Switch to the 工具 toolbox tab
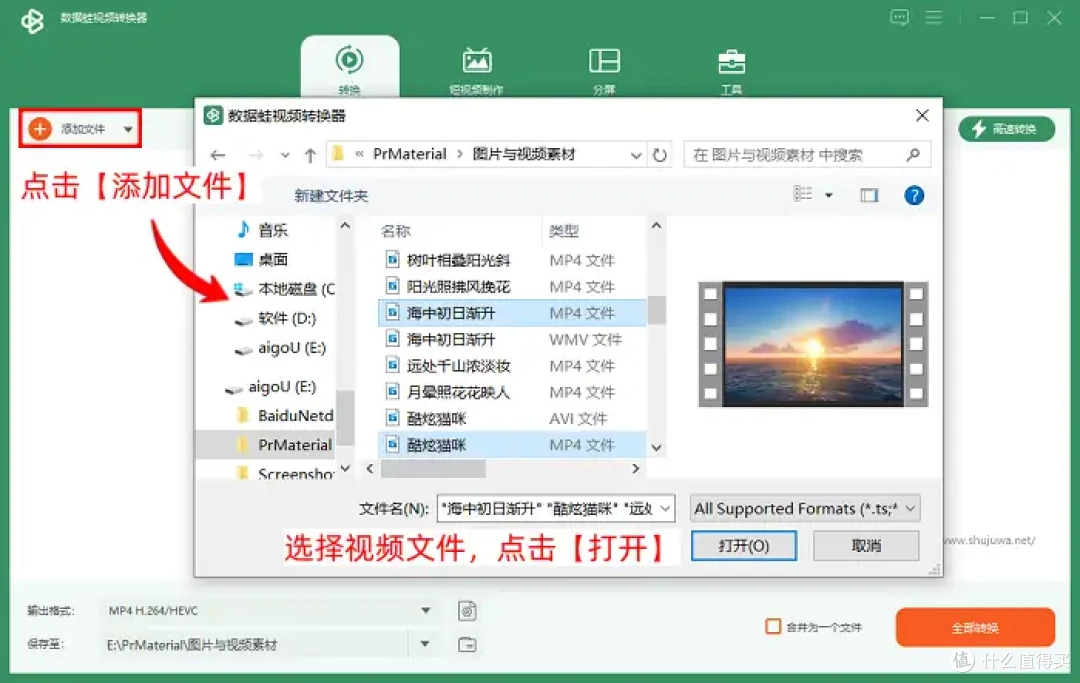Screen dimensions: 1080x683 point(731,70)
